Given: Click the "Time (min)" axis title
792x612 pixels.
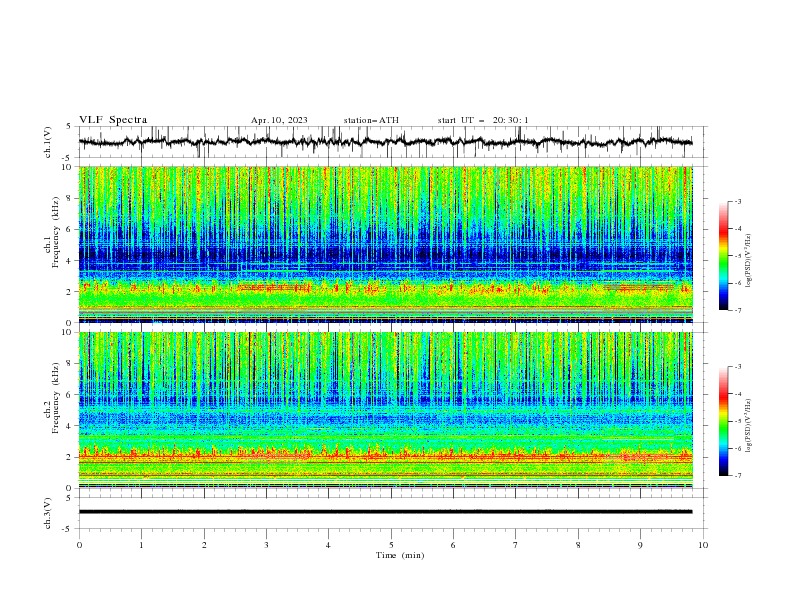Looking at the screenshot, I should [x=400, y=555].
